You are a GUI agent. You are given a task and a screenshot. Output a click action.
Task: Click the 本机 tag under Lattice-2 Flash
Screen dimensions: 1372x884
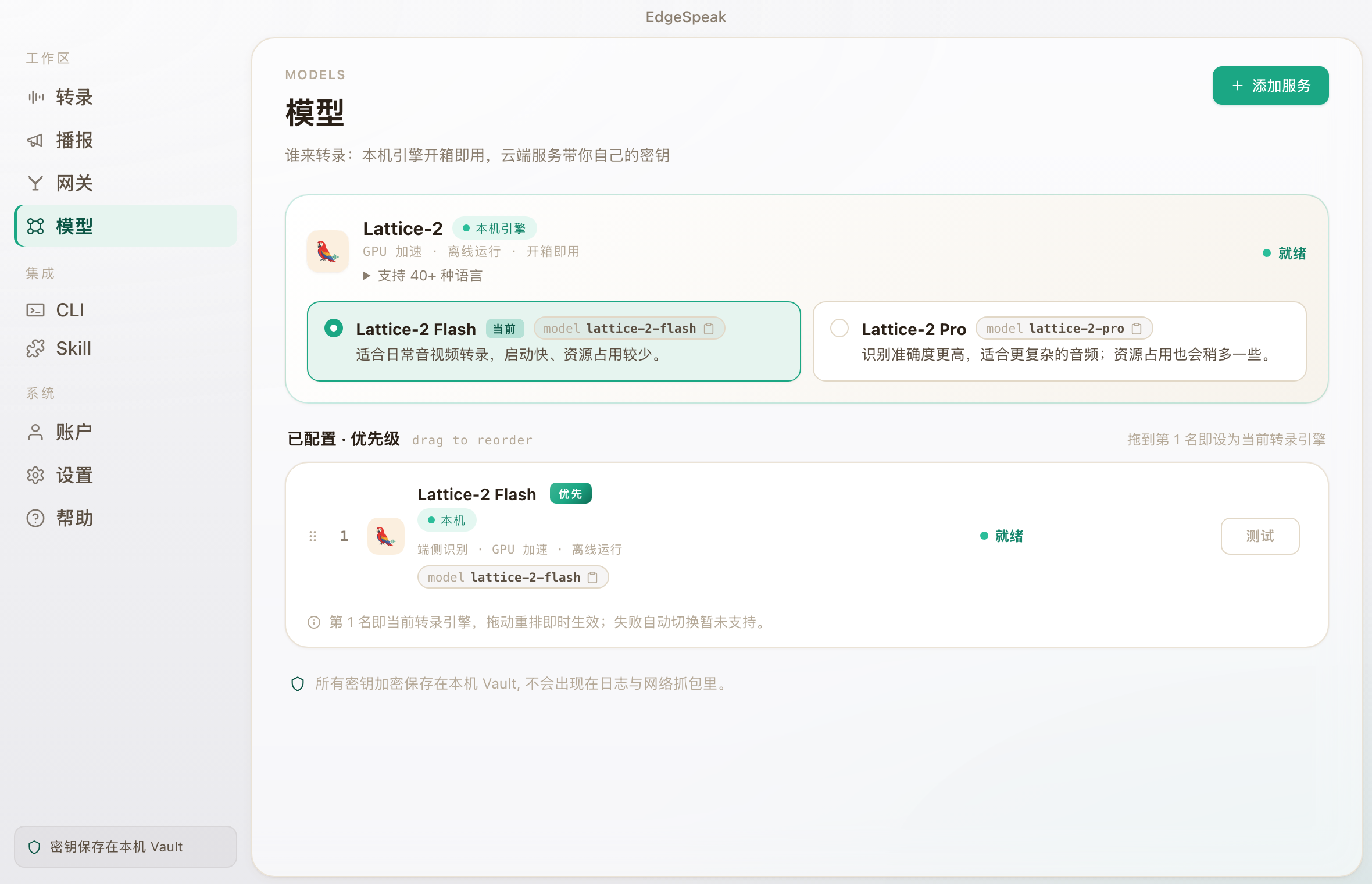(446, 521)
